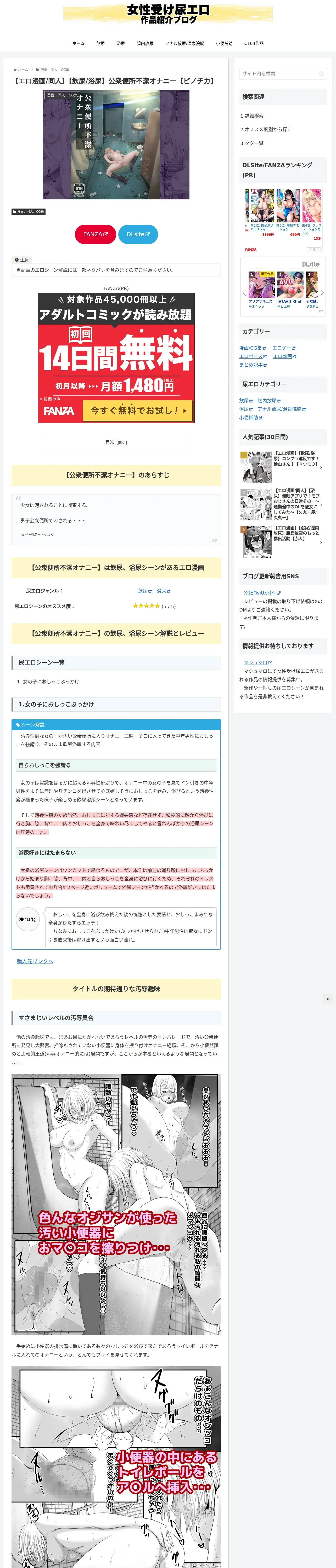The height and width of the screenshot is (1568, 336).
Task: Click the DLsite carousel right arrow
Action: pos(321,293)
